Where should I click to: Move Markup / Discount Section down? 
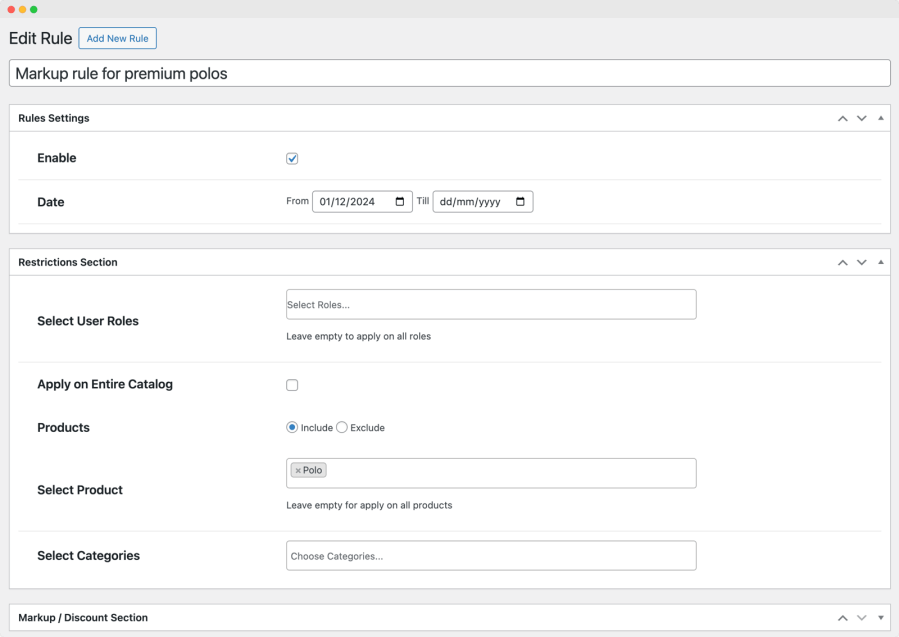pyautogui.click(x=861, y=618)
